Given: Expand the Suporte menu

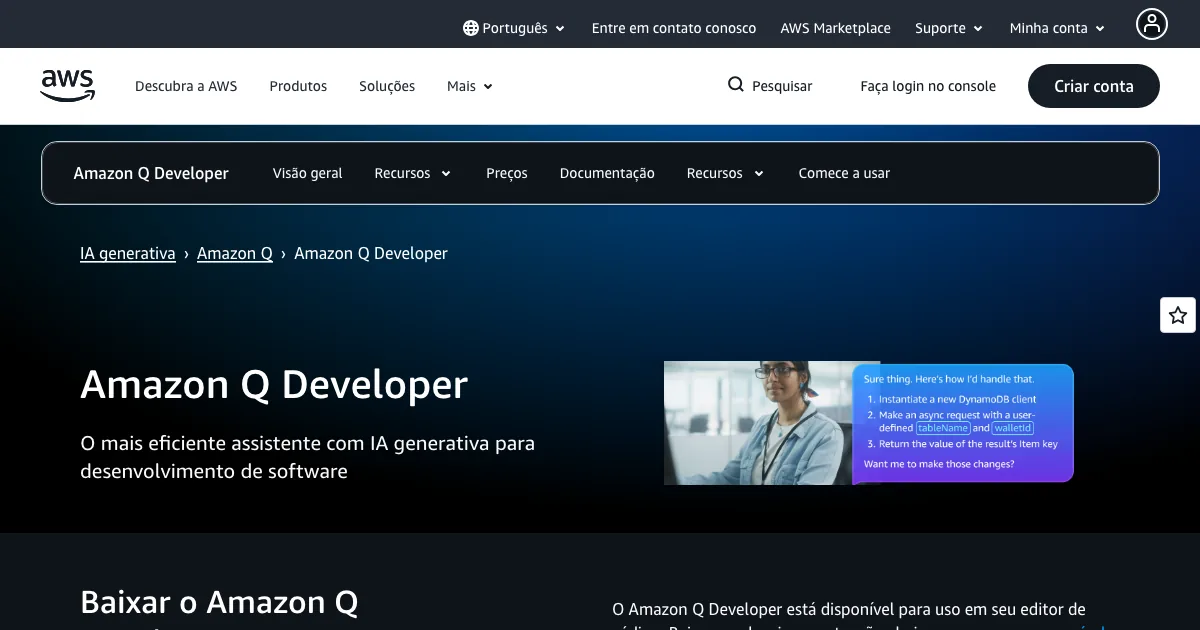Looking at the screenshot, I should coord(948,28).
